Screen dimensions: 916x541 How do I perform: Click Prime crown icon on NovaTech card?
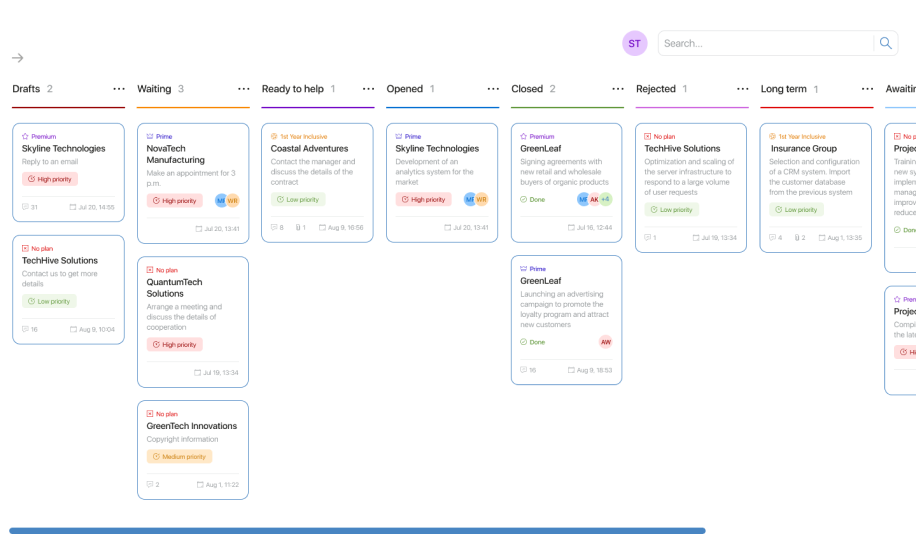coord(150,136)
